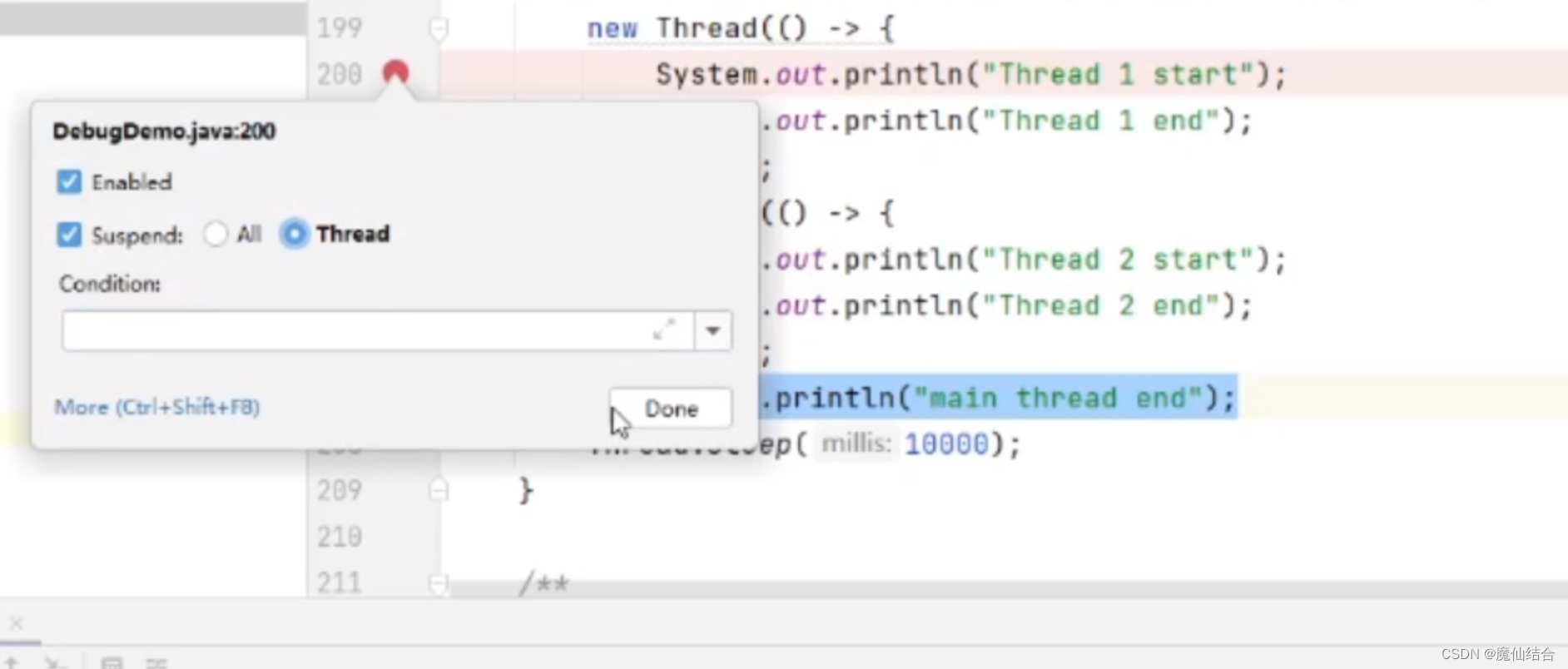Screen dimensions: 1568x669
Task: Toggle the fold marker at line 211
Action: click(x=439, y=583)
